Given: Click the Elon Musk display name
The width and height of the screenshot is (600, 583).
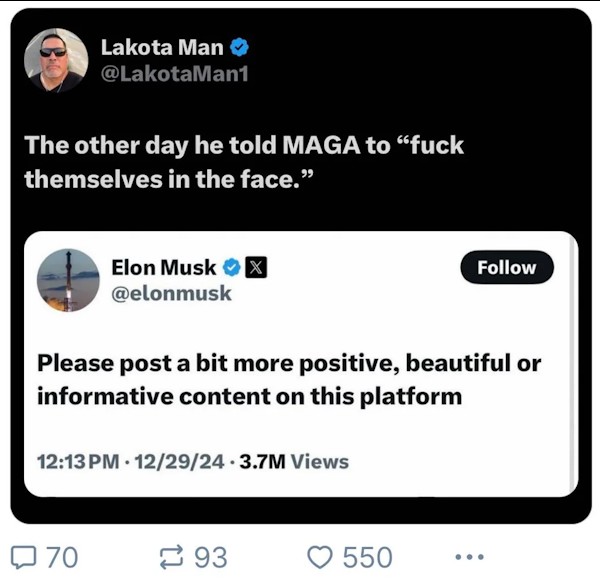Looking at the screenshot, I should (164, 267).
